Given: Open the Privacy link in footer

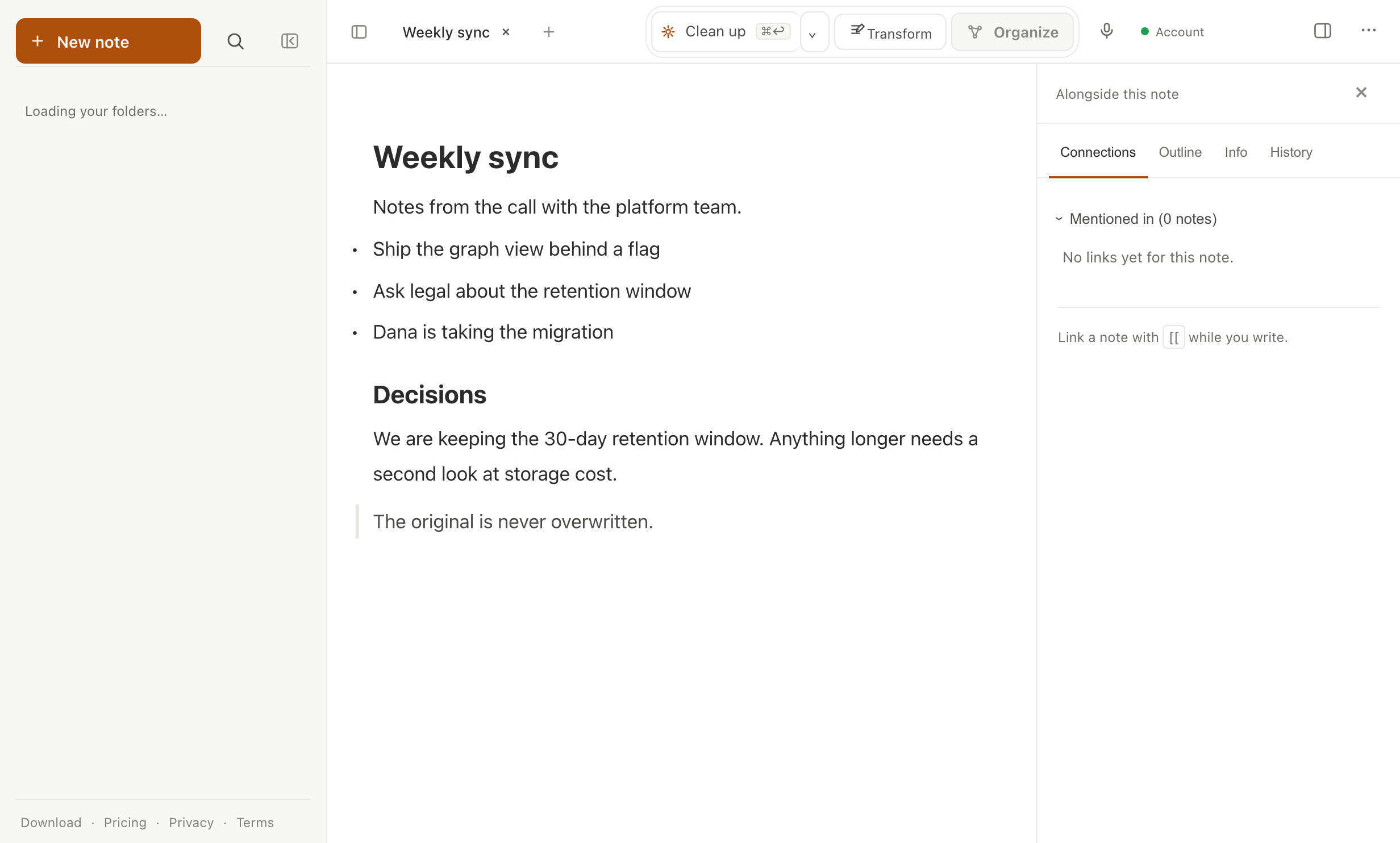Looking at the screenshot, I should (191, 823).
